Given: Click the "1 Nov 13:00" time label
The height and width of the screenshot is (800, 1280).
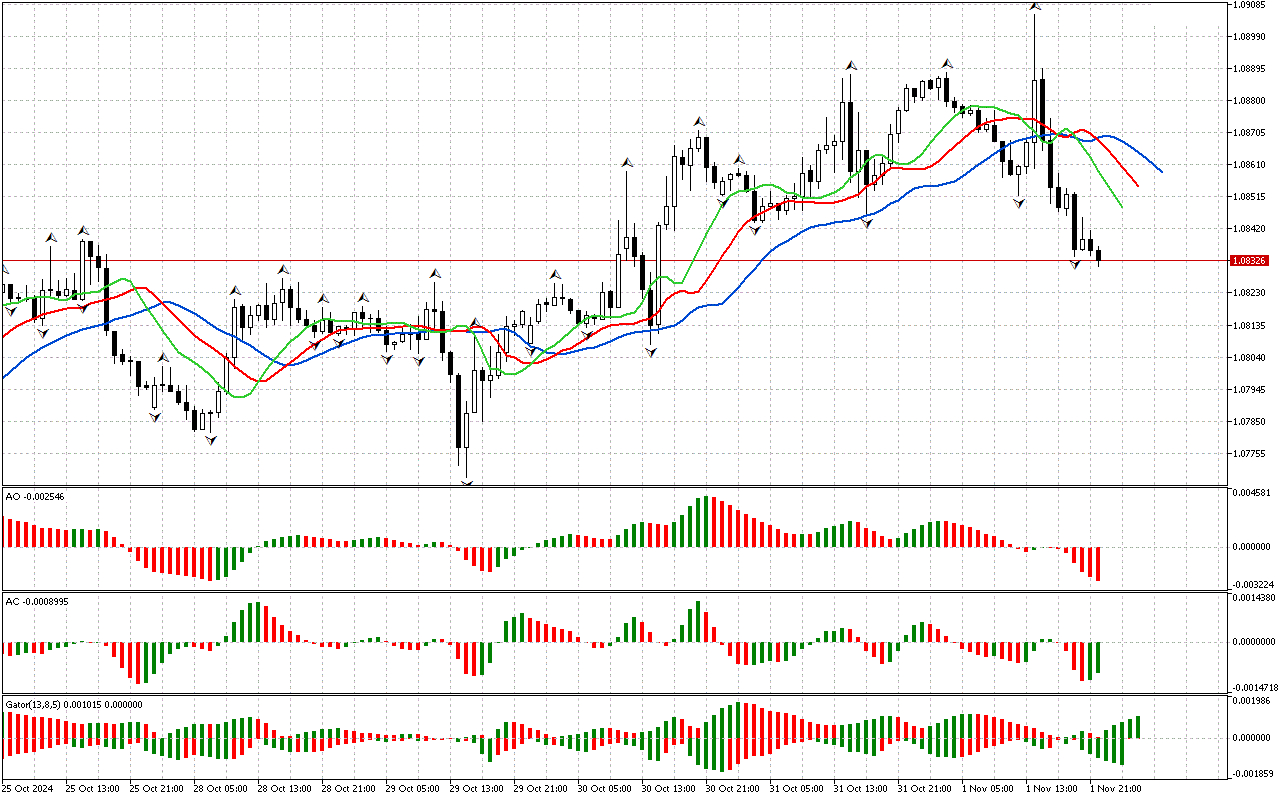Looking at the screenshot, I should pyautogui.click(x=1050, y=789).
